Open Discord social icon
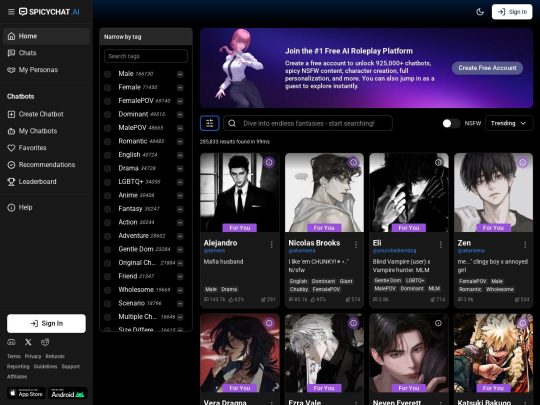540x405 pixels. coord(11,342)
